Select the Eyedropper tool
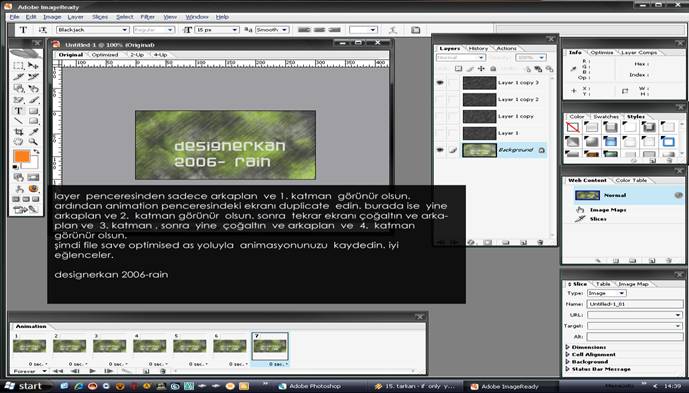This screenshot has width=689, height=393. coord(33,131)
